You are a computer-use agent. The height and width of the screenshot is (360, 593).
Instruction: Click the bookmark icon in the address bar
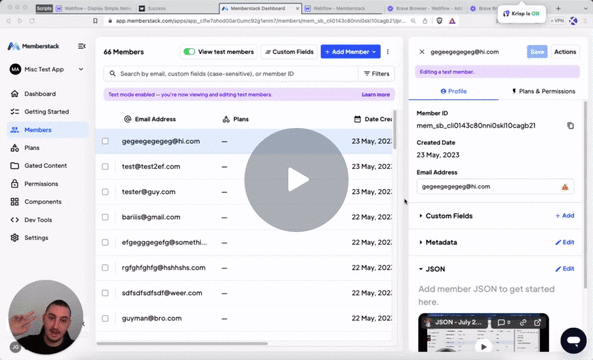(x=95, y=21)
